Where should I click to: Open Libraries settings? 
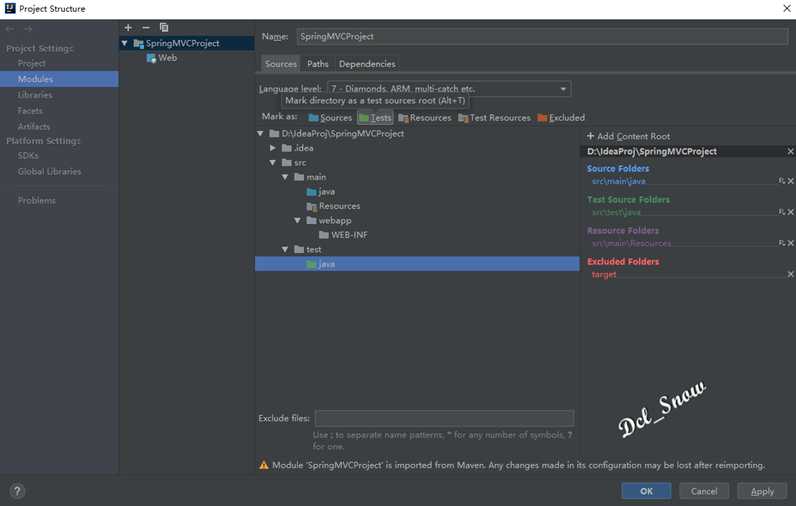[35, 95]
